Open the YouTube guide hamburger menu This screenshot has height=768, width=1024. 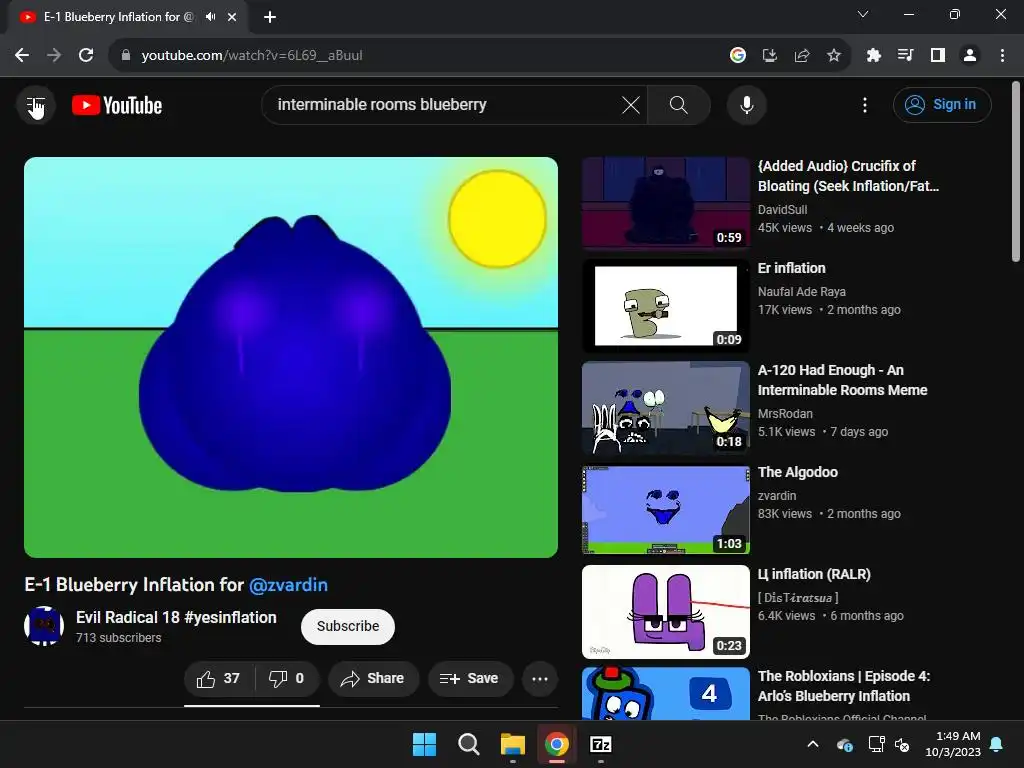coord(36,105)
